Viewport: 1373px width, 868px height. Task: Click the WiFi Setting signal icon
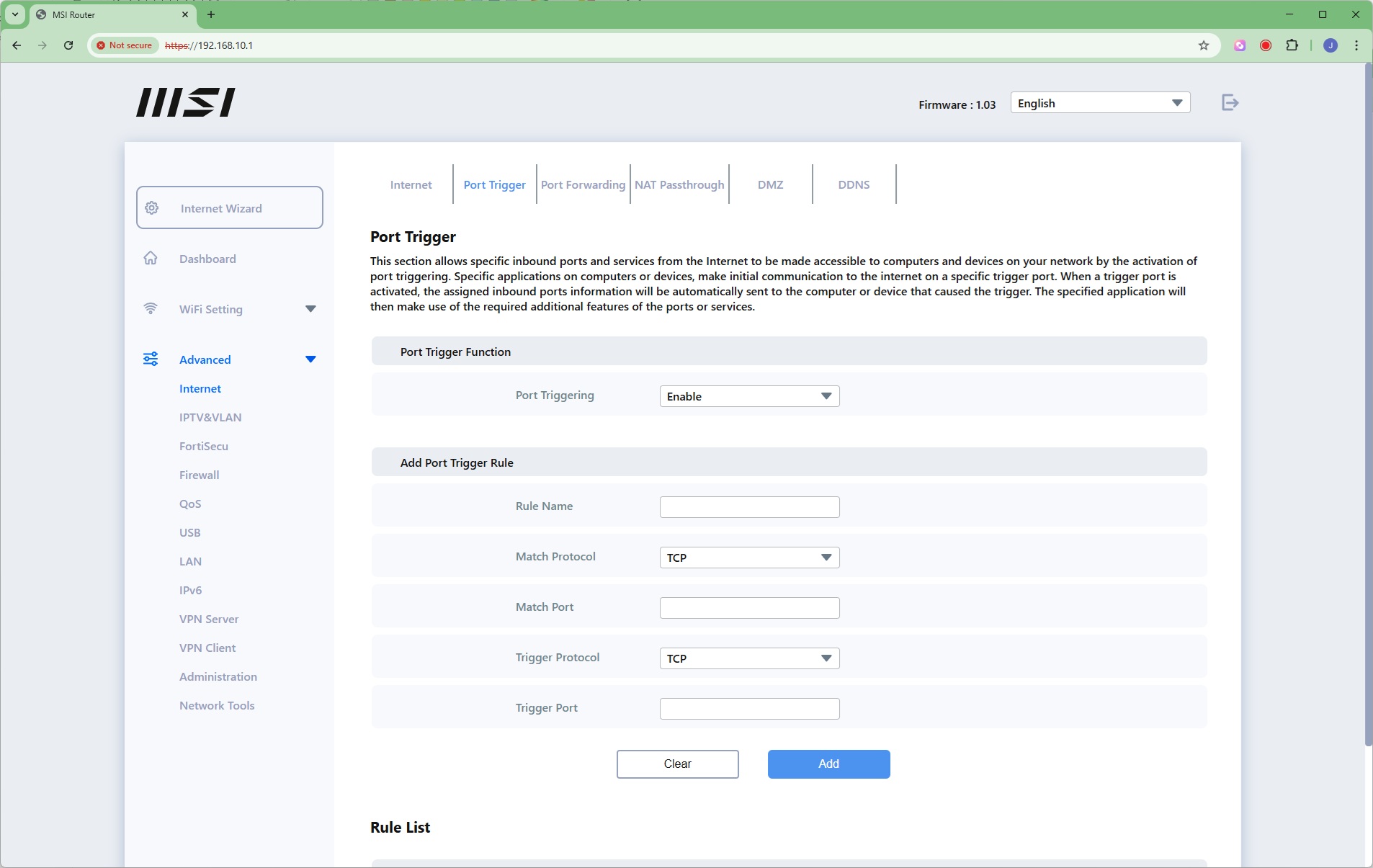click(151, 309)
